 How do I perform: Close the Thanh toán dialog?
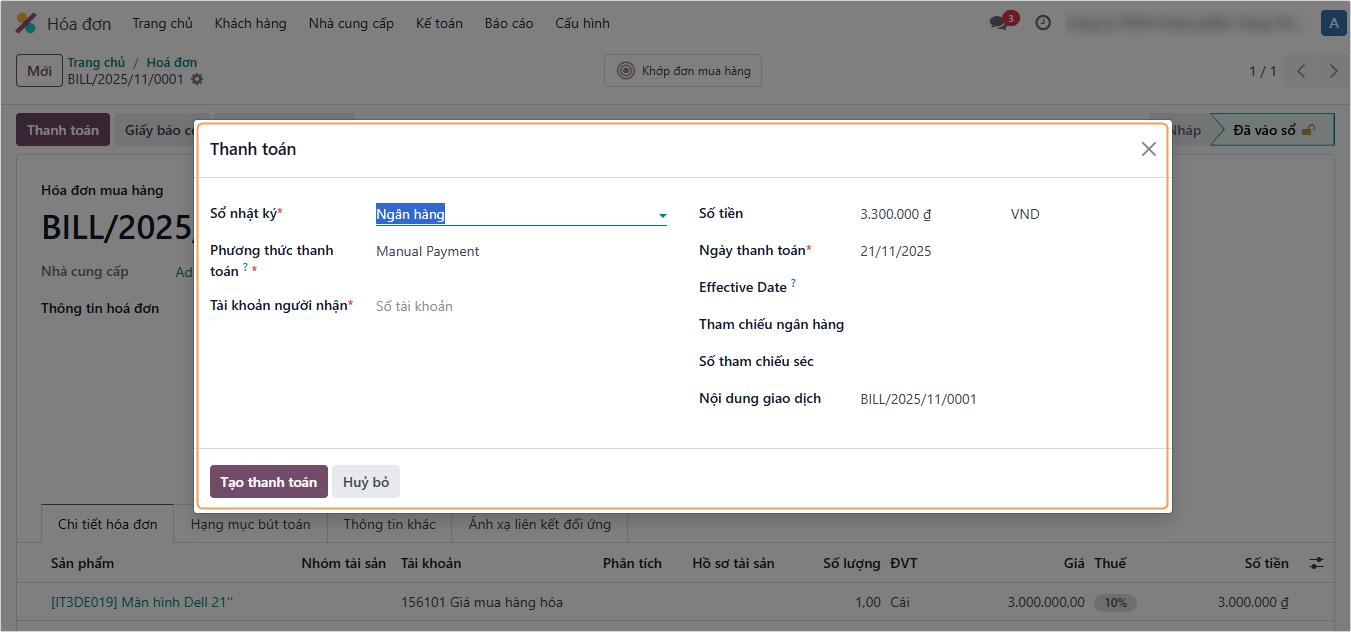pyautogui.click(x=1148, y=149)
